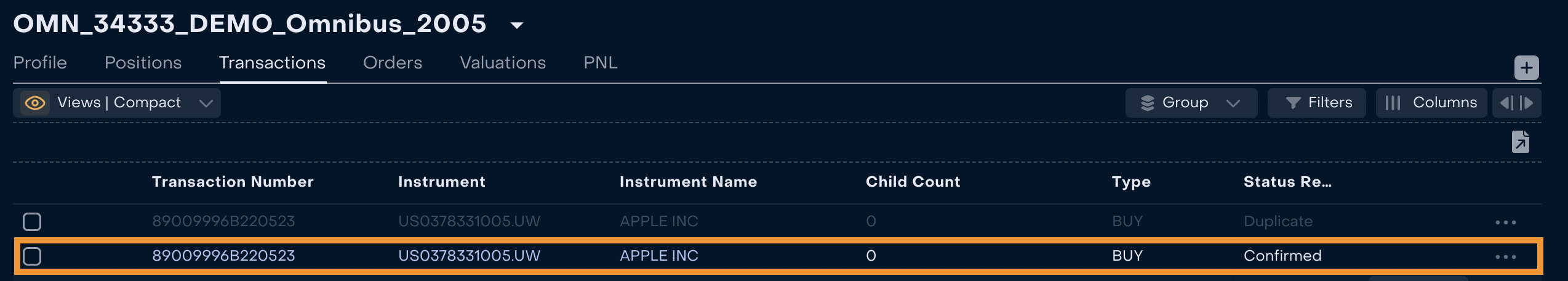Screen dimensions: 1568x281
Task: Open the PNL tab
Action: tap(600, 63)
